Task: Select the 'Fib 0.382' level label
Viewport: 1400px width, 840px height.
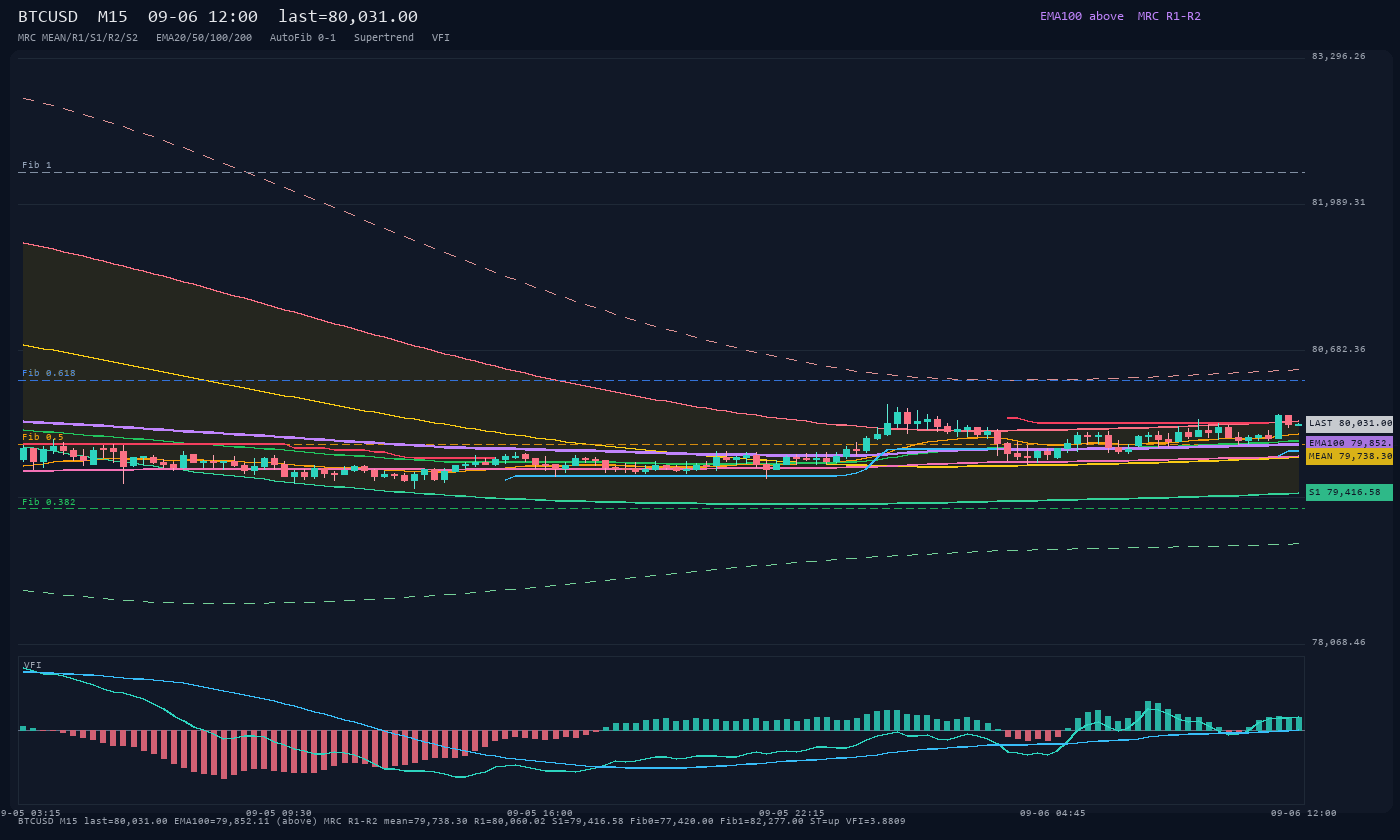Action: pyautogui.click(x=49, y=502)
